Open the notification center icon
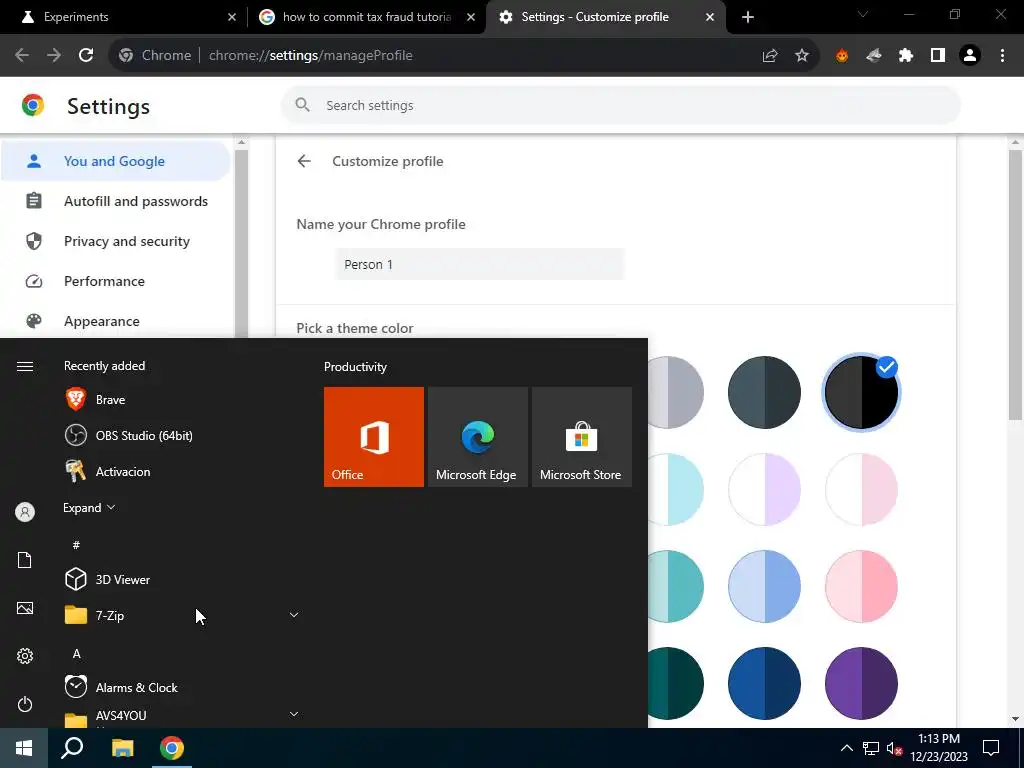 point(991,748)
